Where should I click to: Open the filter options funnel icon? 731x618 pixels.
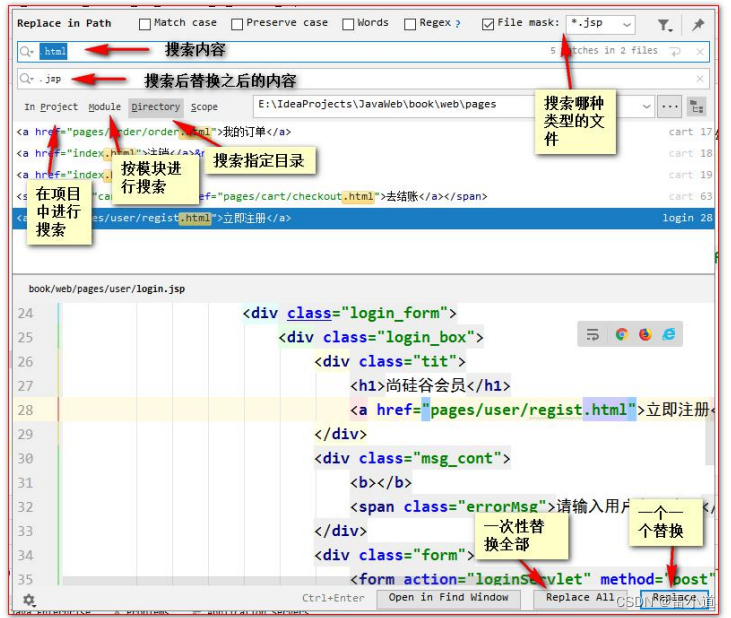[x=664, y=24]
